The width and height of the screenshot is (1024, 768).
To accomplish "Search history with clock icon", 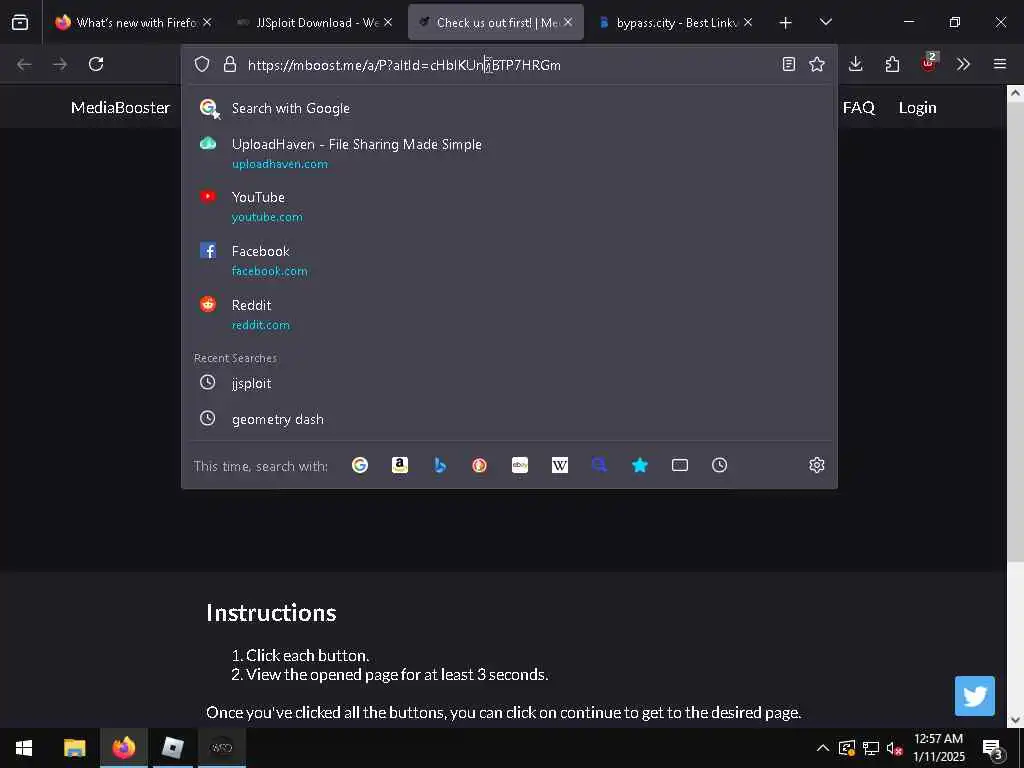I will pyautogui.click(x=720, y=465).
